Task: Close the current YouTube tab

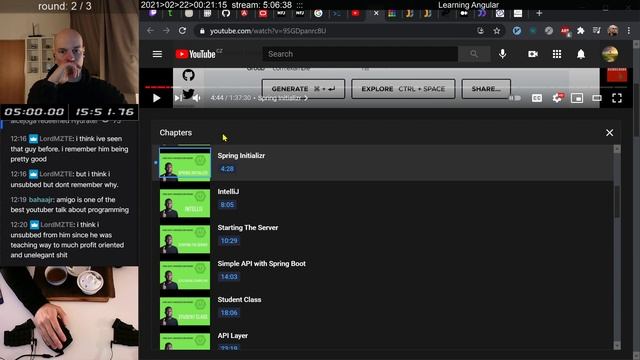Action: point(376,13)
